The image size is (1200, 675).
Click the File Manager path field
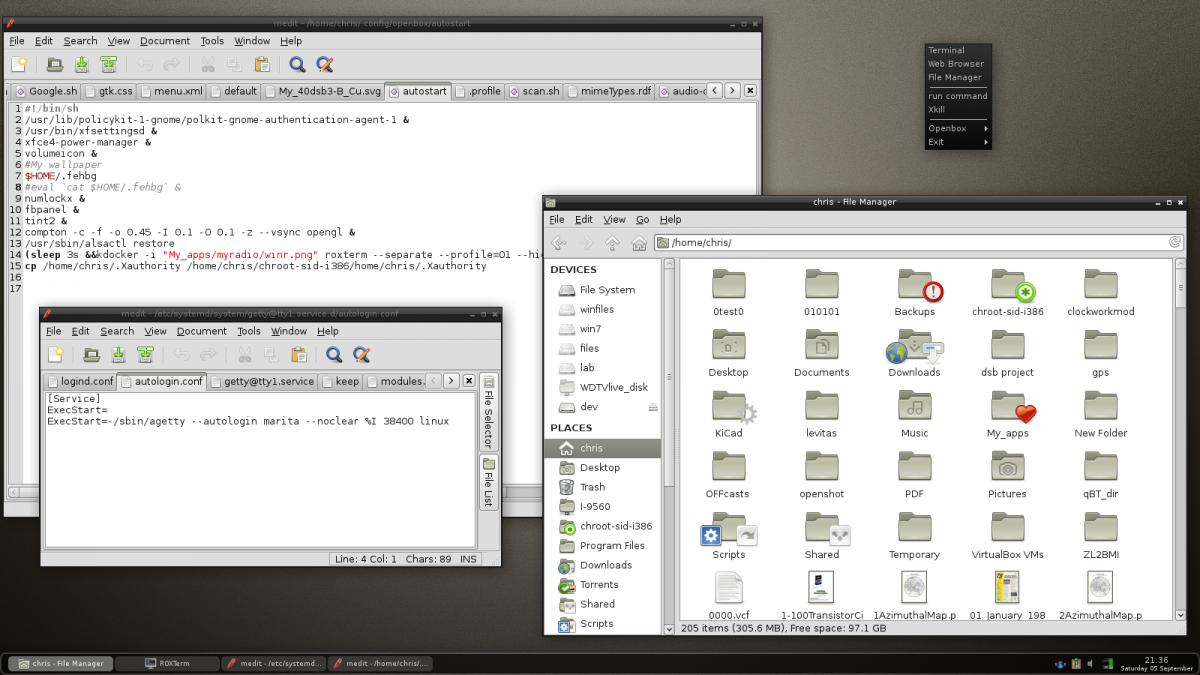click(x=919, y=242)
